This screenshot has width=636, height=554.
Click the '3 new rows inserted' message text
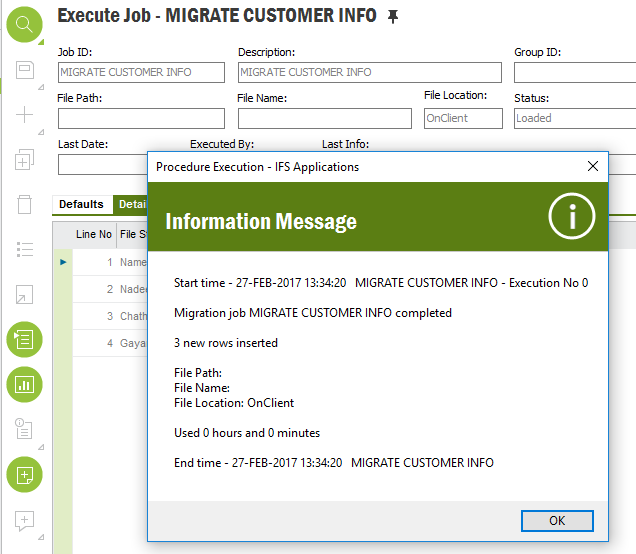click(x=226, y=343)
